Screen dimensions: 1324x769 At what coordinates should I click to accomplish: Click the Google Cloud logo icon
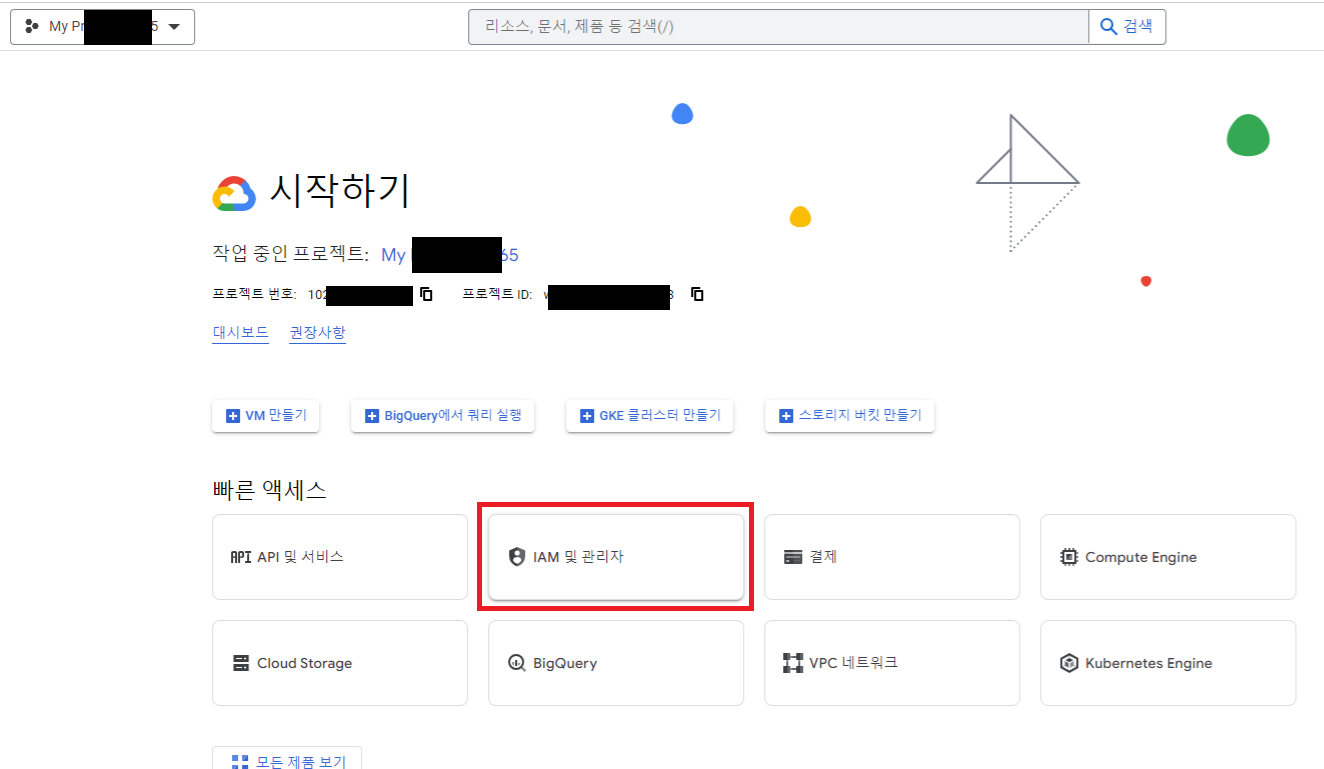pyautogui.click(x=234, y=194)
